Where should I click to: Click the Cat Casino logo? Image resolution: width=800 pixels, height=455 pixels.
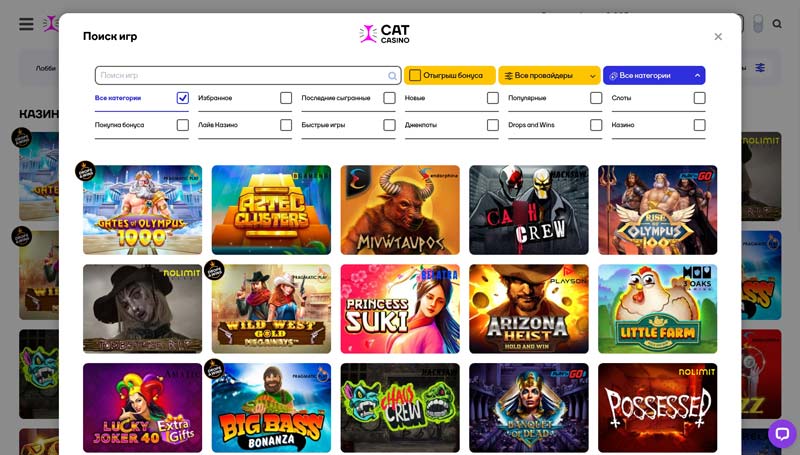[x=385, y=34]
